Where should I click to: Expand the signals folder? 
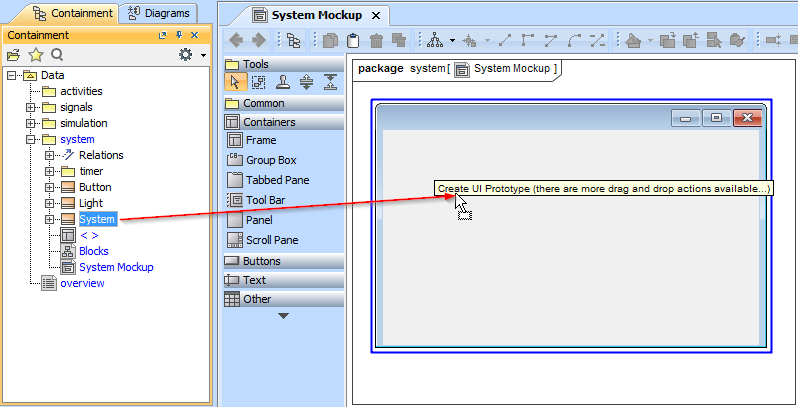click(x=31, y=107)
